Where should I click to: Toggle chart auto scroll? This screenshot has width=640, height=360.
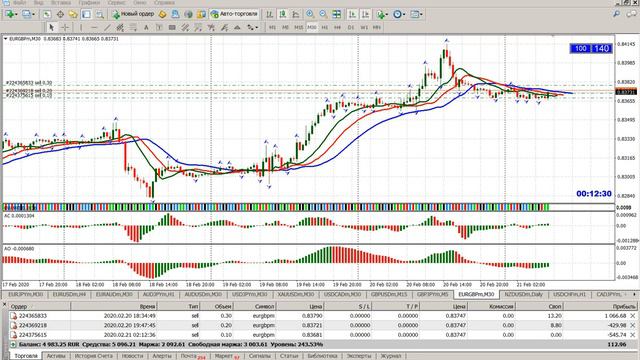352,14
